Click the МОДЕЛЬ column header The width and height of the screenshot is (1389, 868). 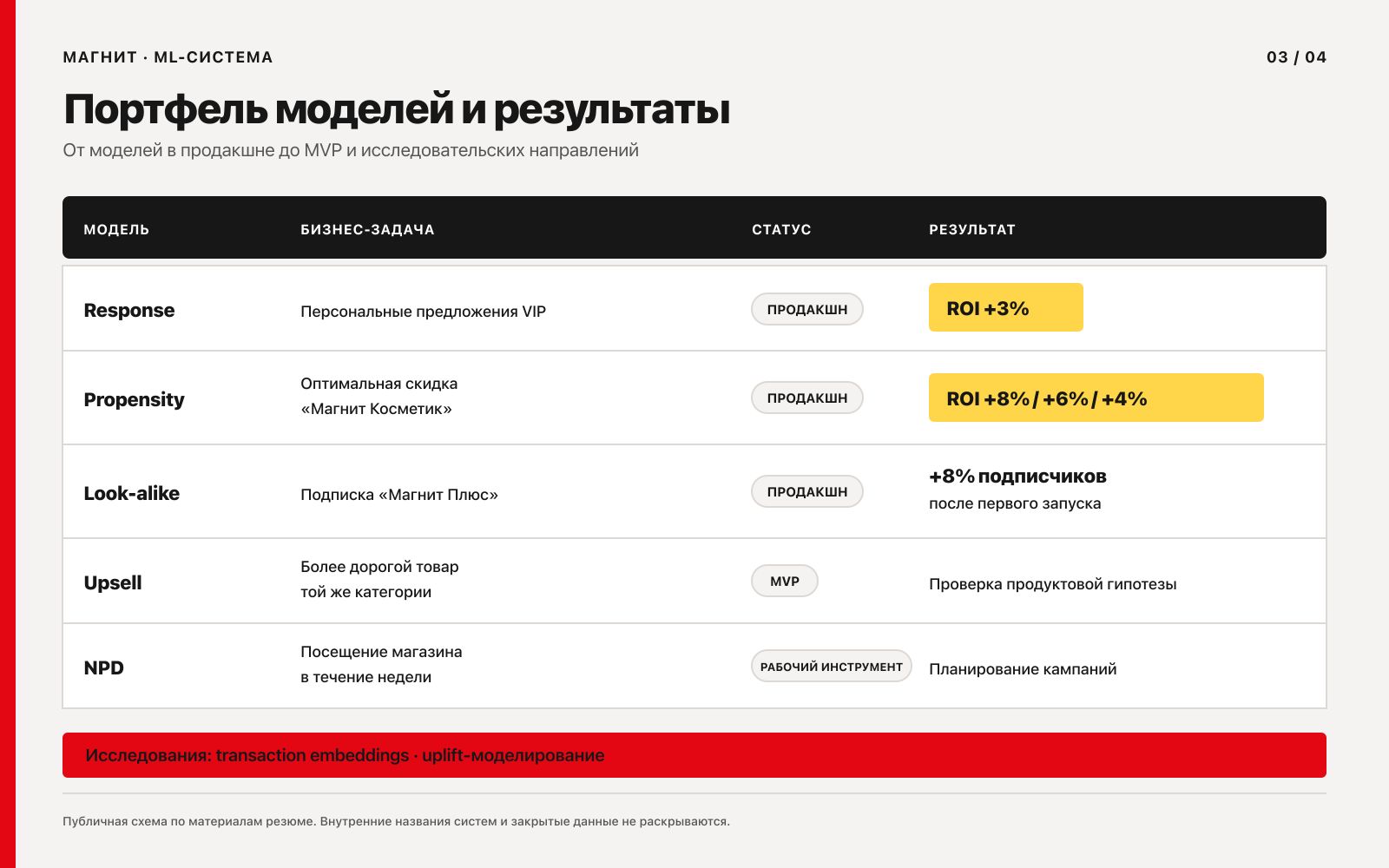coord(116,229)
